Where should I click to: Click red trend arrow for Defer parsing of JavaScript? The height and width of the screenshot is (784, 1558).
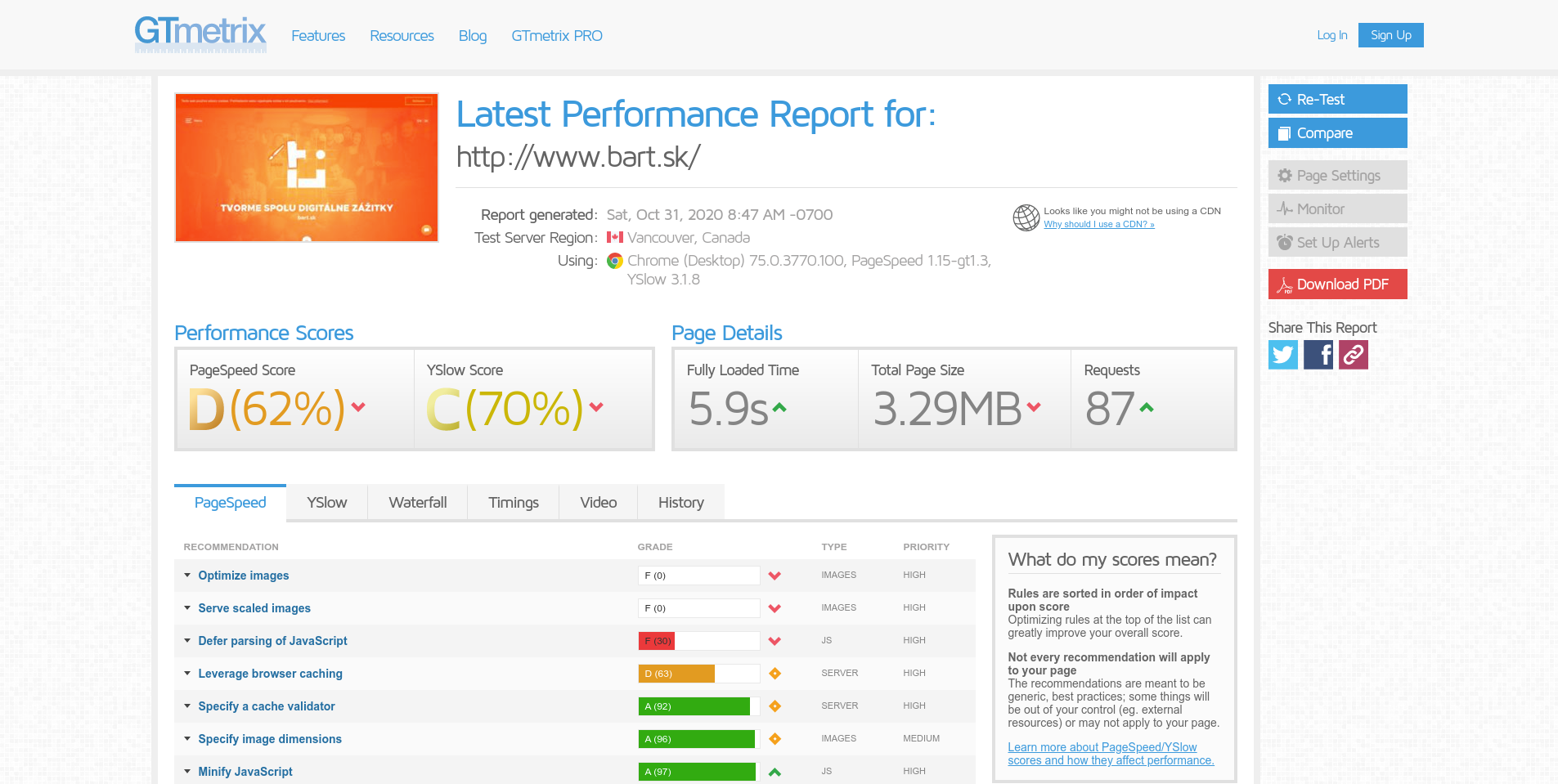[775, 641]
